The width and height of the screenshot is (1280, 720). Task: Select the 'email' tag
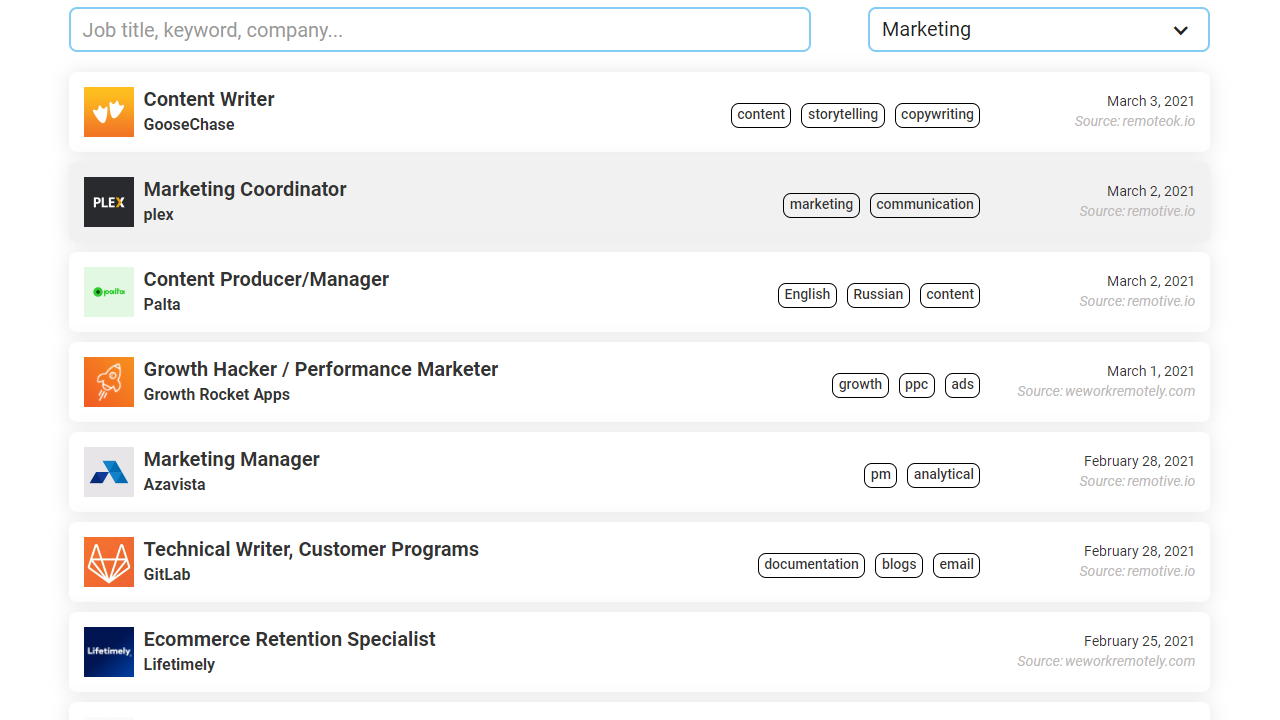pyautogui.click(x=956, y=565)
